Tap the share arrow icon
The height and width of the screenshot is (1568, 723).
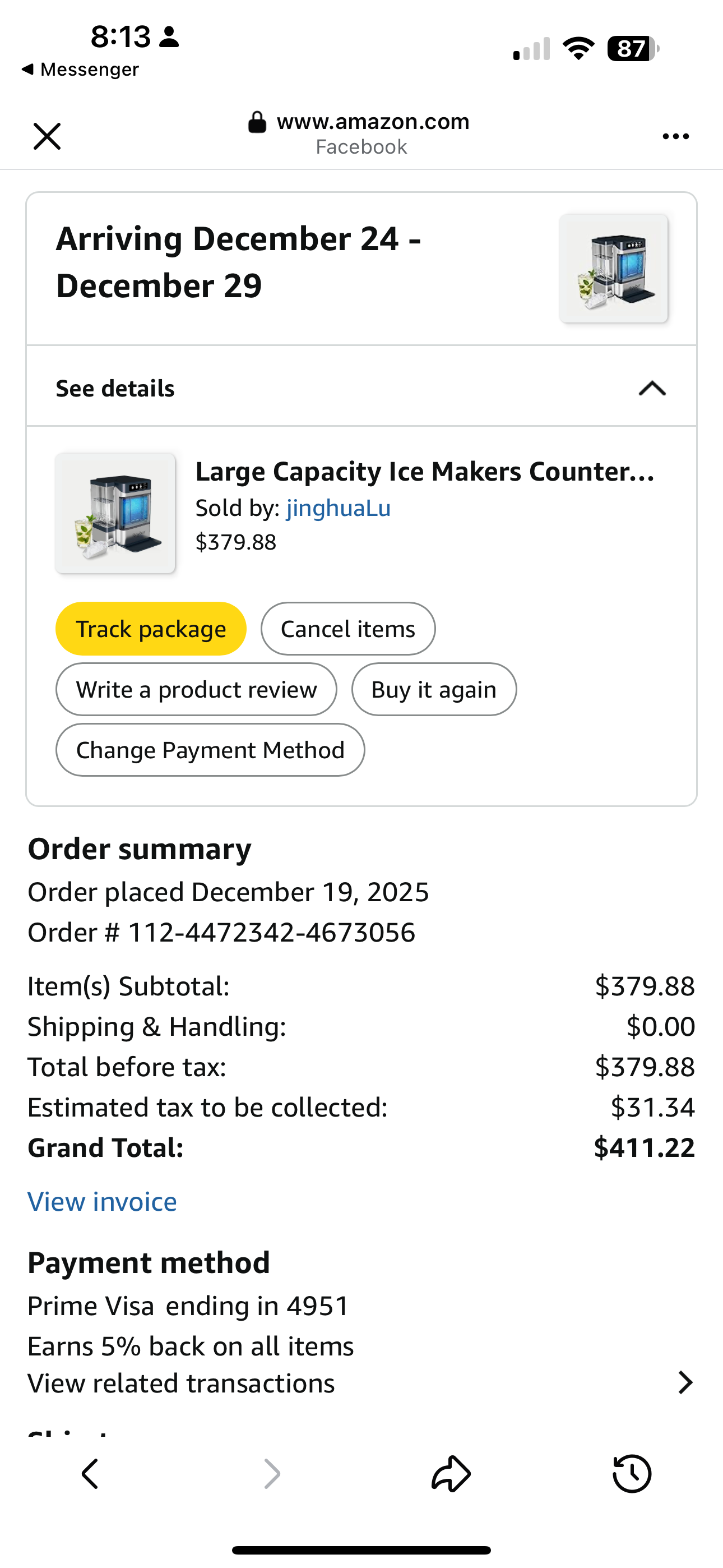(x=451, y=1474)
